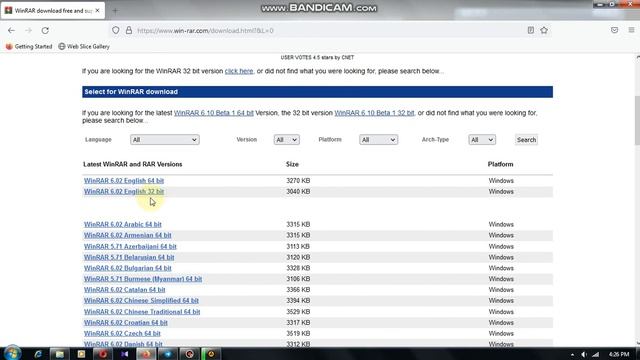
Task: Open network signal icon in system tray
Action: 596,354
